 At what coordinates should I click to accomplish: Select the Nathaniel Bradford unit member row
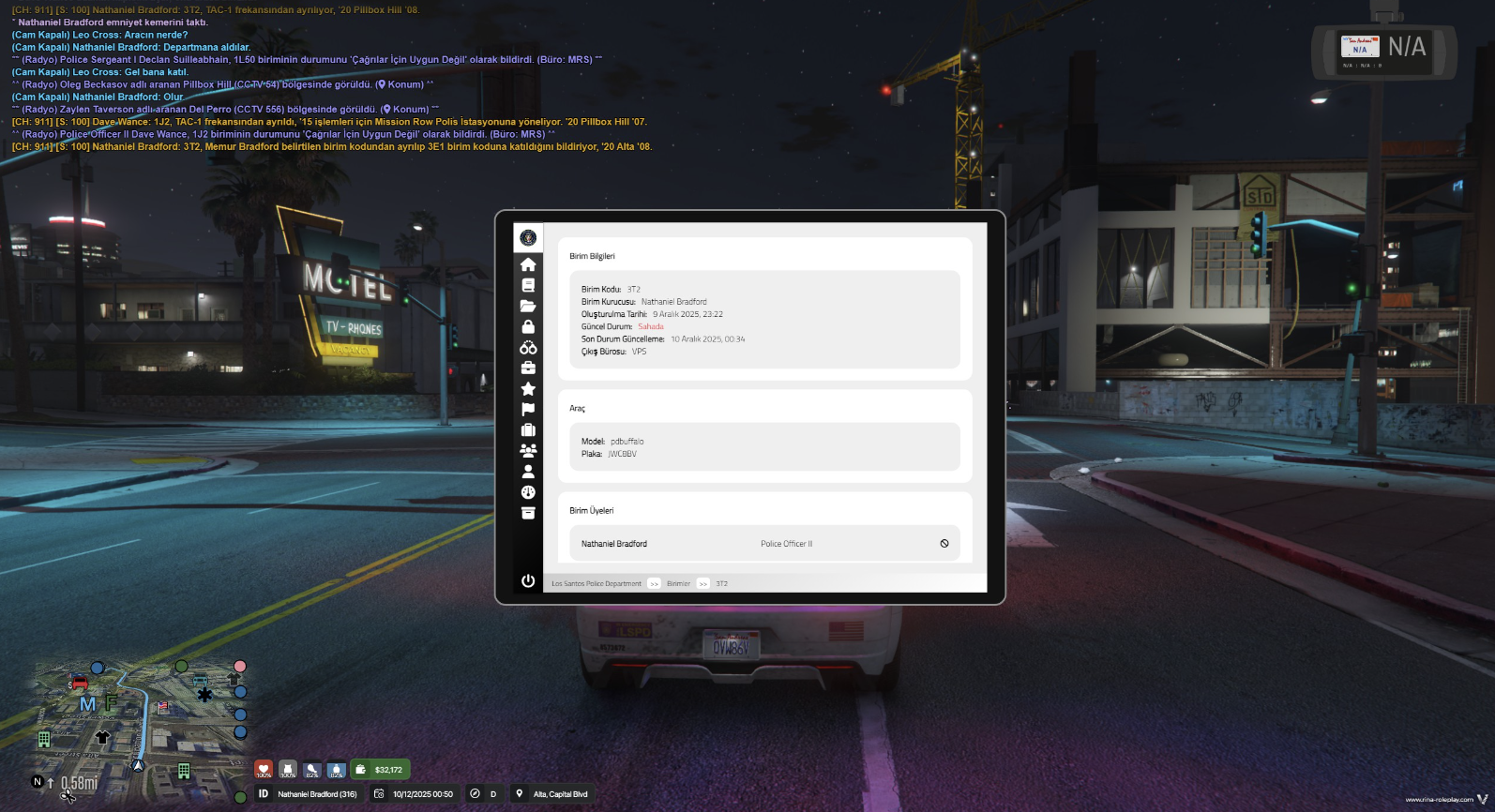pos(764,544)
